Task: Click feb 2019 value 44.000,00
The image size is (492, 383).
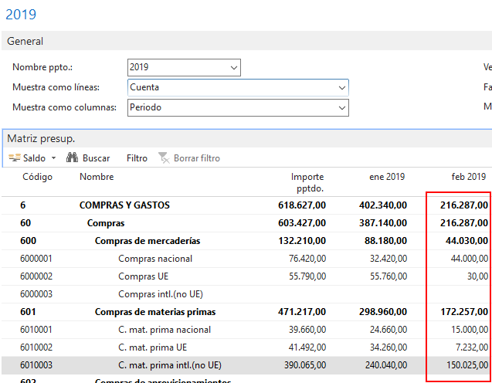Action: [469, 259]
